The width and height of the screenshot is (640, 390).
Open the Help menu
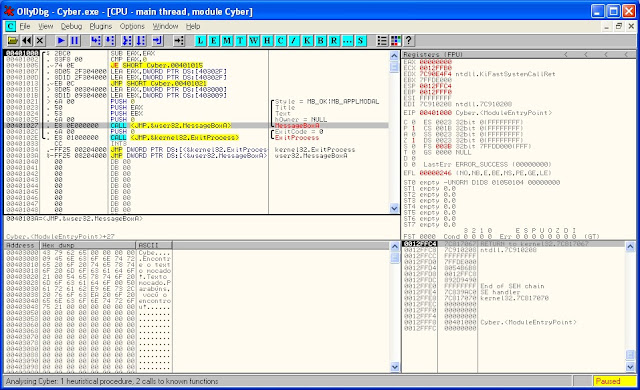193,27
